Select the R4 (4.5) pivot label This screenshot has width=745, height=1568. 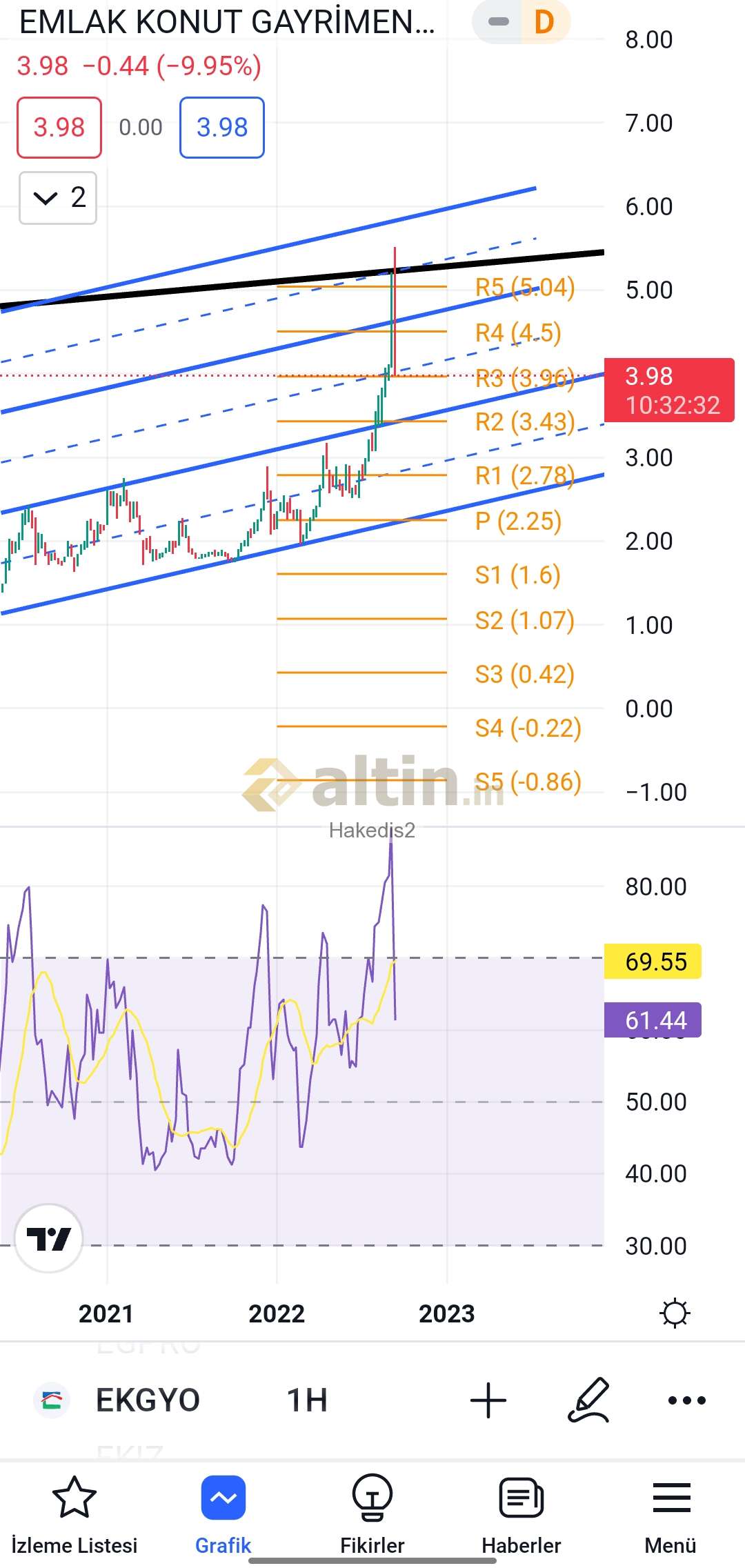(x=518, y=333)
